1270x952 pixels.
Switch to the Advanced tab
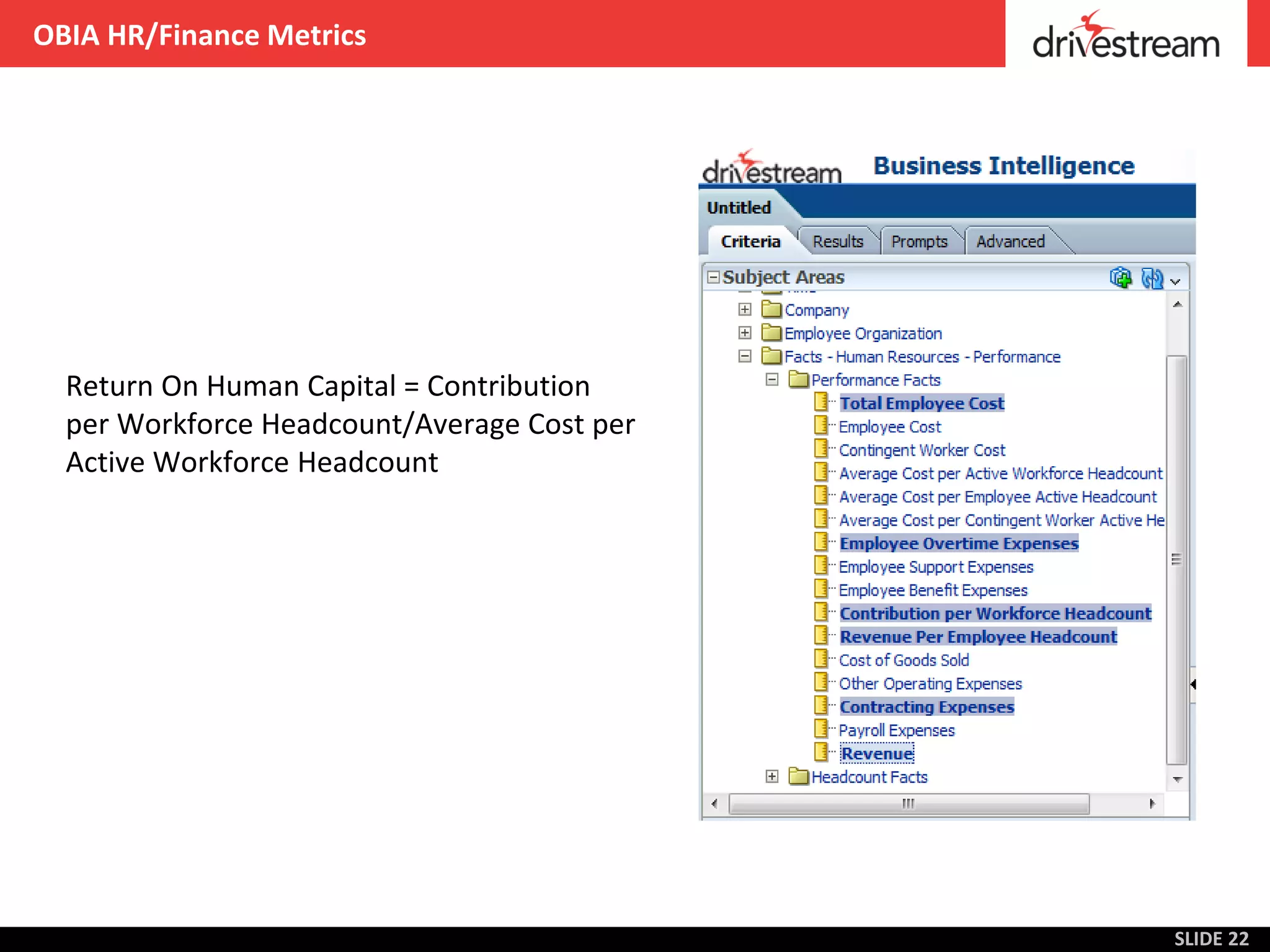pyautogui.click(x=1010, y=241)
